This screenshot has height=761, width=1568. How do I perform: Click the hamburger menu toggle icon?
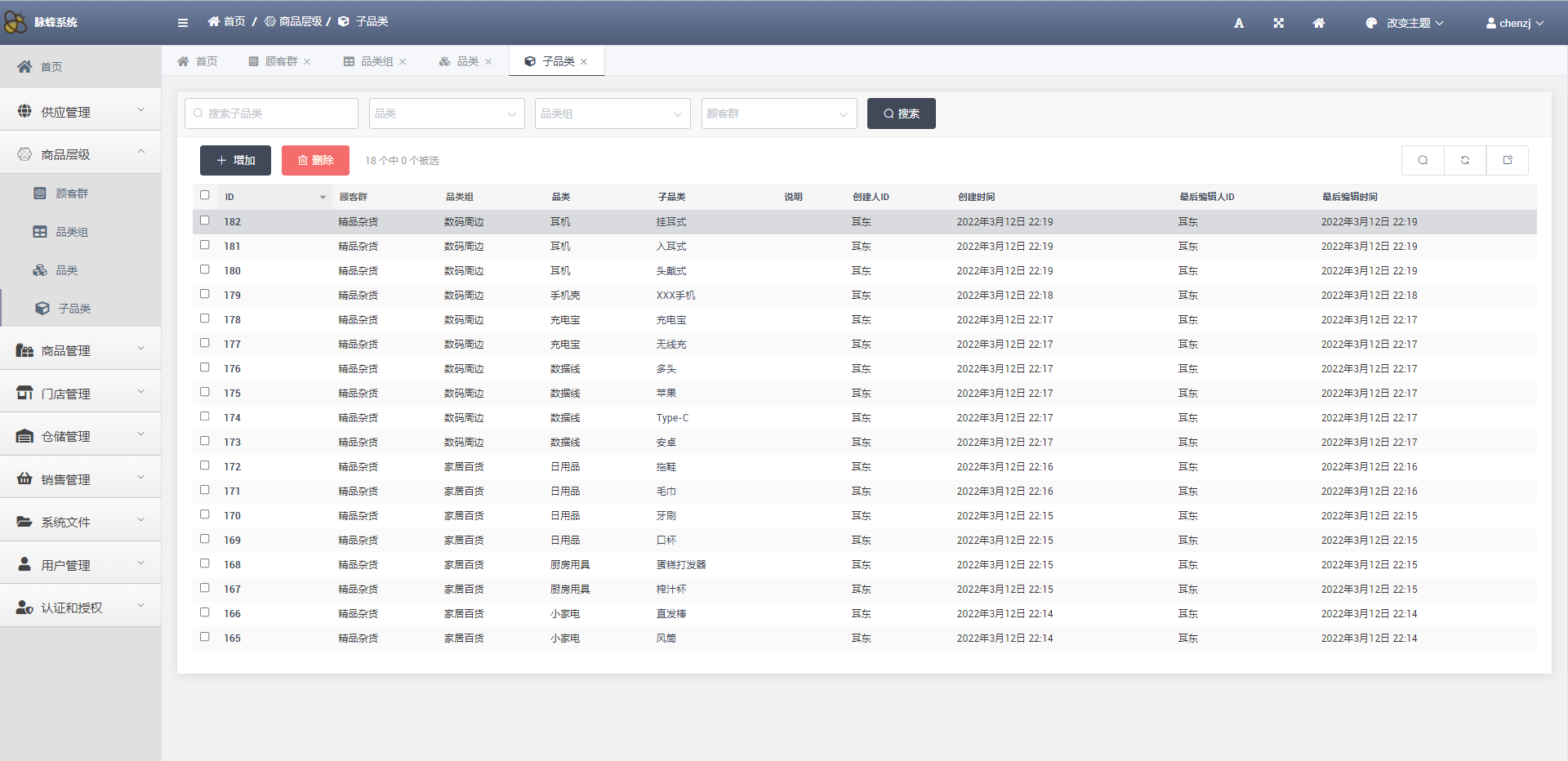[183, 23]
